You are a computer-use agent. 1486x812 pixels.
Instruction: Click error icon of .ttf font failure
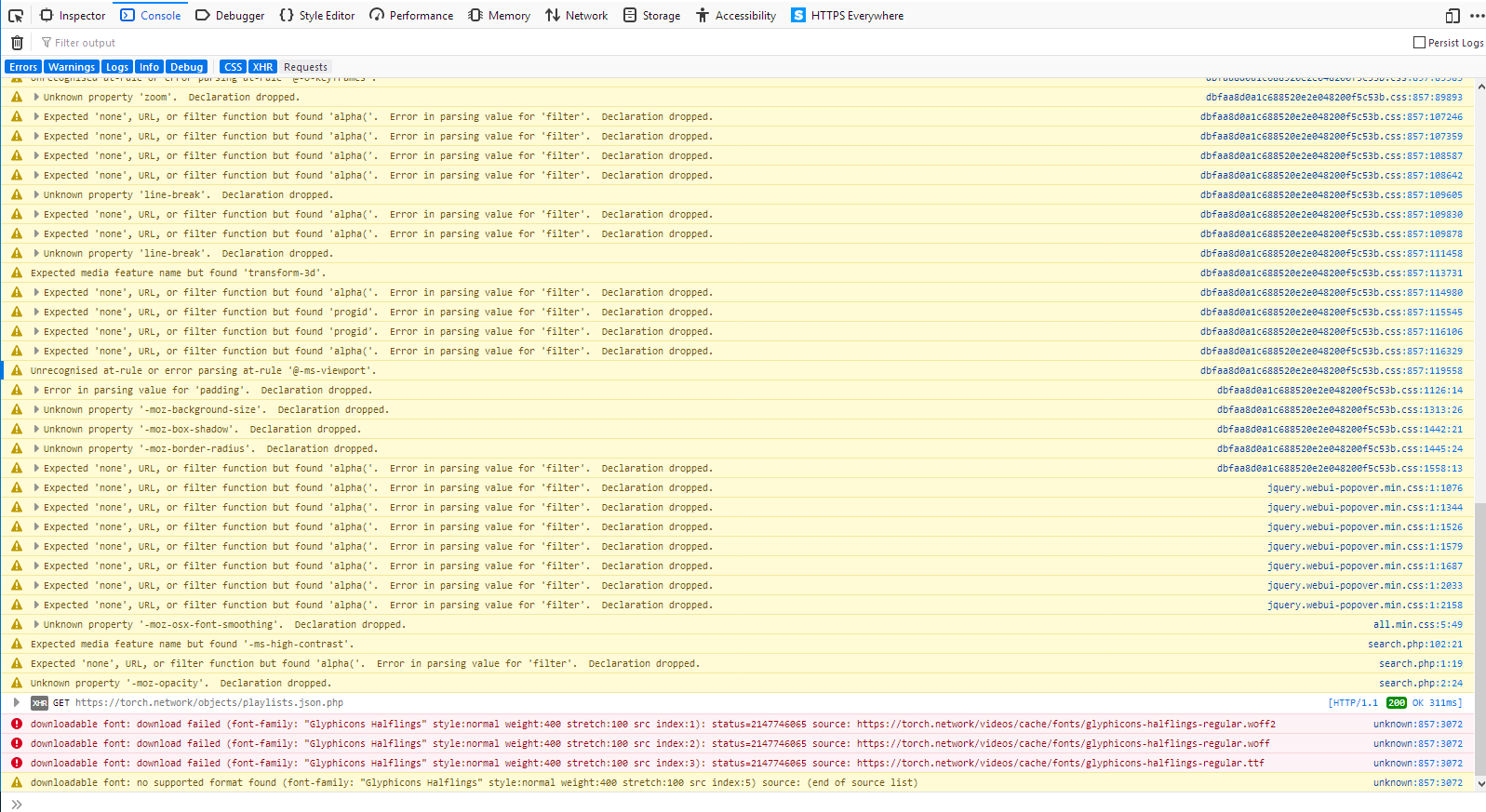point(17,763)
